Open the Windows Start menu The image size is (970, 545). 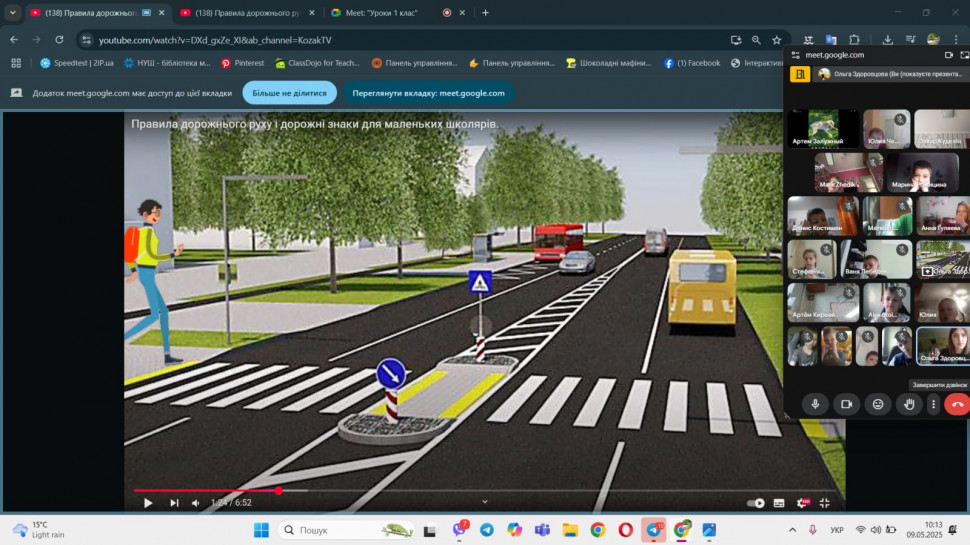coord(261,530)
